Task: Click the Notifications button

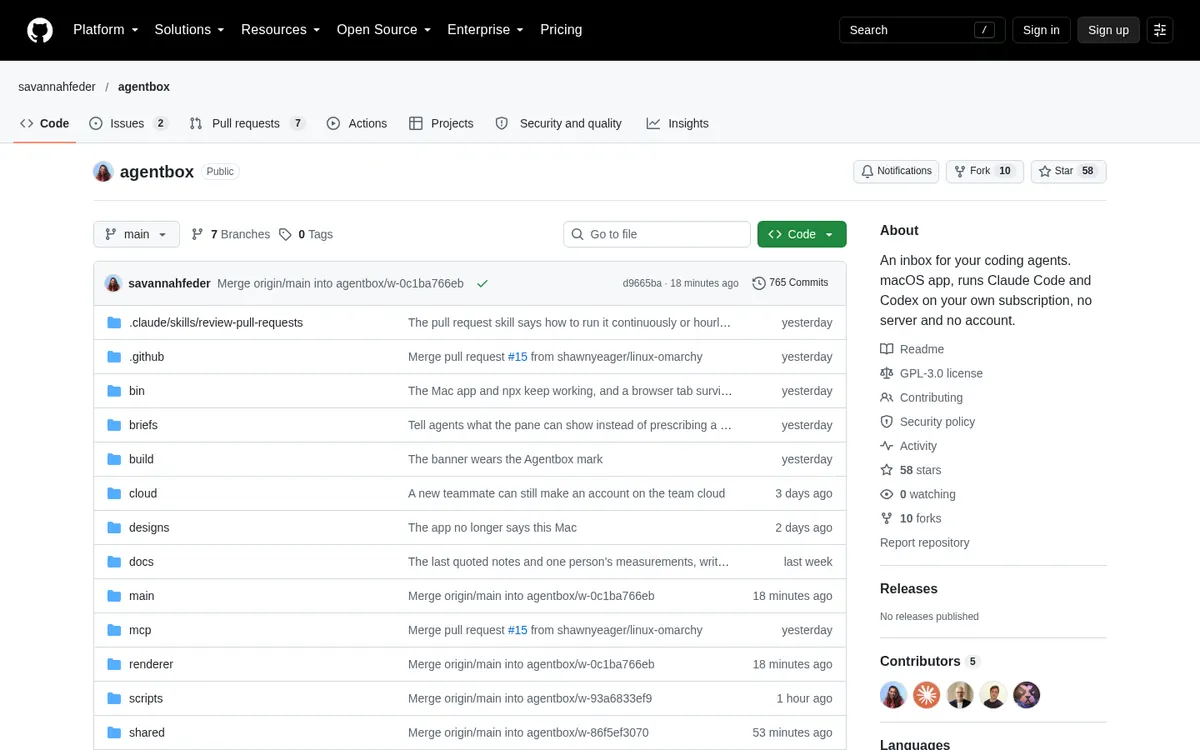Action: pyautogui.click(x=896, y=171)
